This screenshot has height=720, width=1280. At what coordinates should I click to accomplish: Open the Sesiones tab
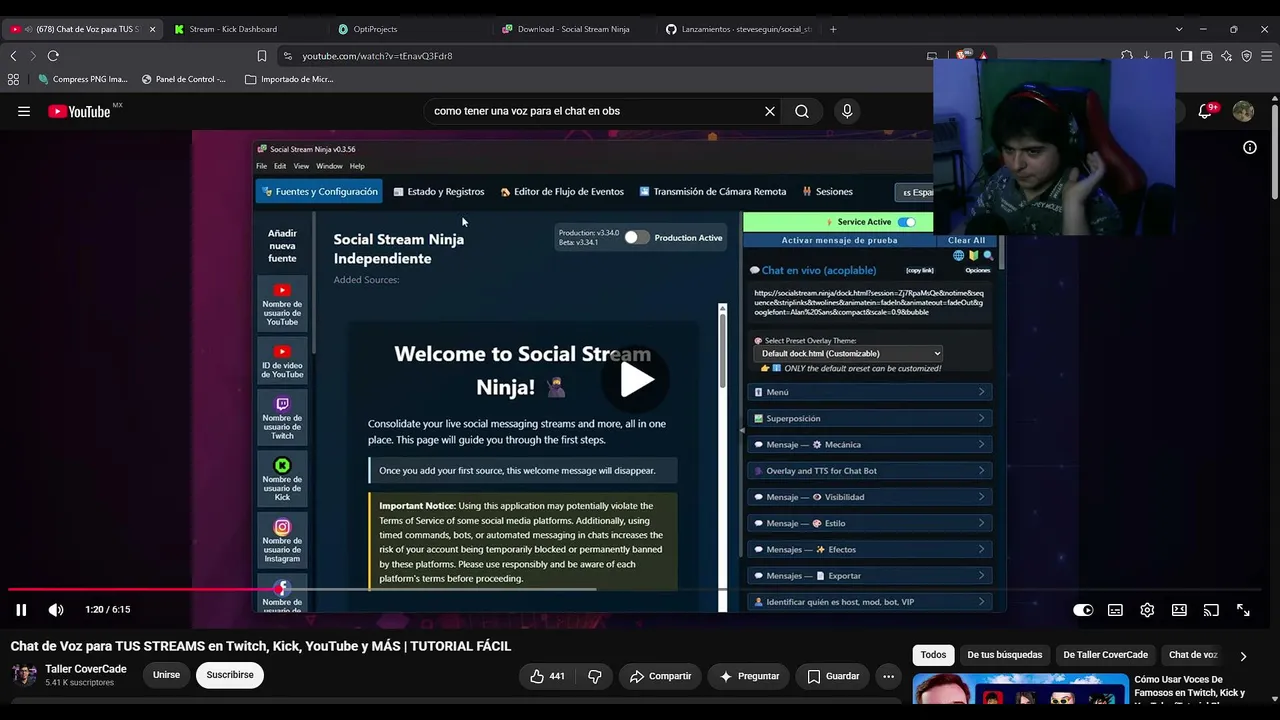click(x=827, y=192)
